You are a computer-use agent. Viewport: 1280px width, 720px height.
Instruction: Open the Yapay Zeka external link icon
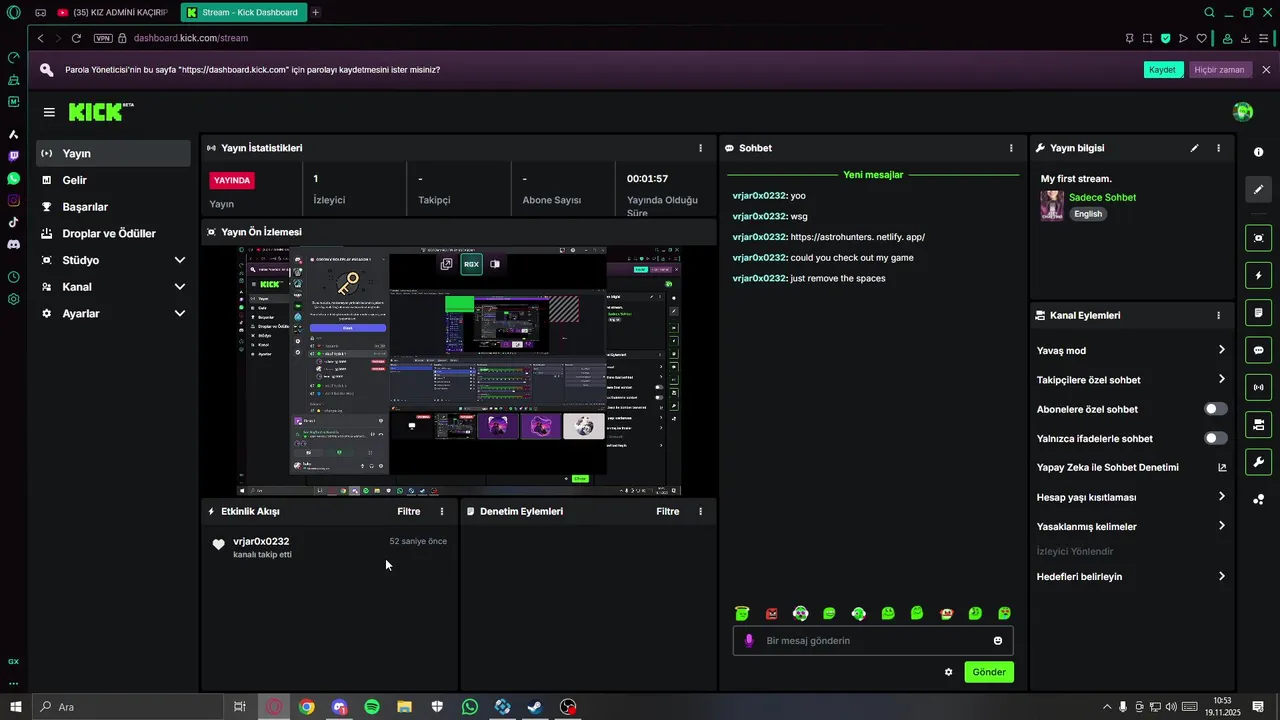pyautogui.click(x=1222, y=467)
